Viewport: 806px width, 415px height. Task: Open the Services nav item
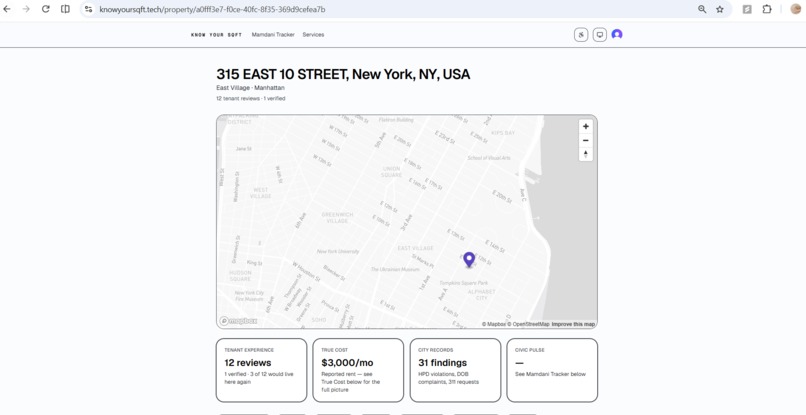[313, 34]
